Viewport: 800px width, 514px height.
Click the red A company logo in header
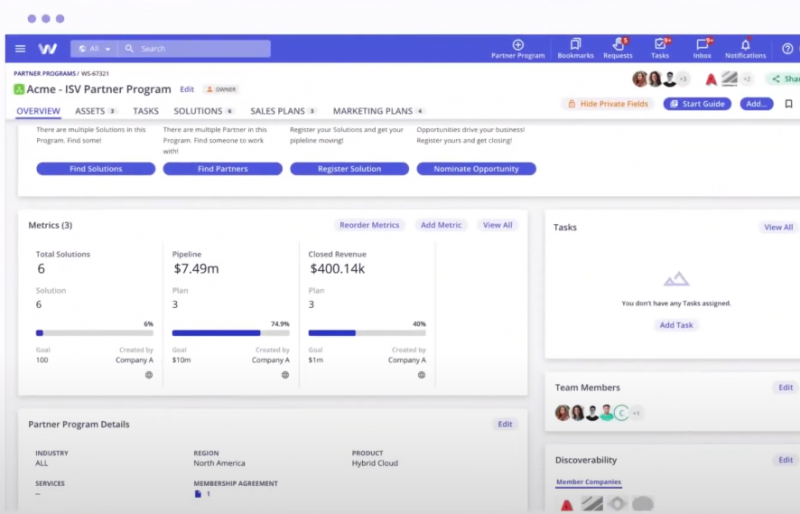(711, 79)
